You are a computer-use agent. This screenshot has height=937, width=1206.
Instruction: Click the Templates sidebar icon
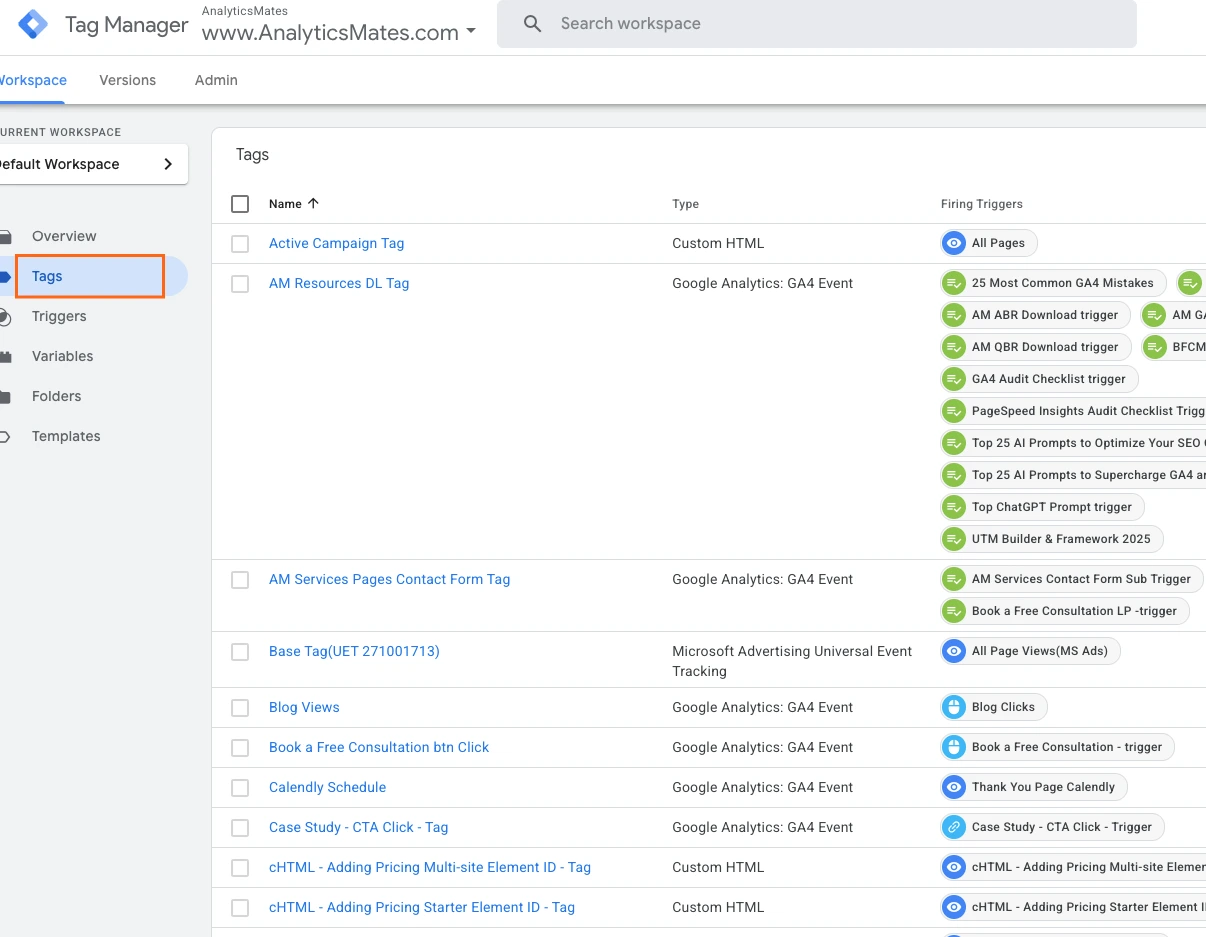pyautogui.click(x=5, y=437)
